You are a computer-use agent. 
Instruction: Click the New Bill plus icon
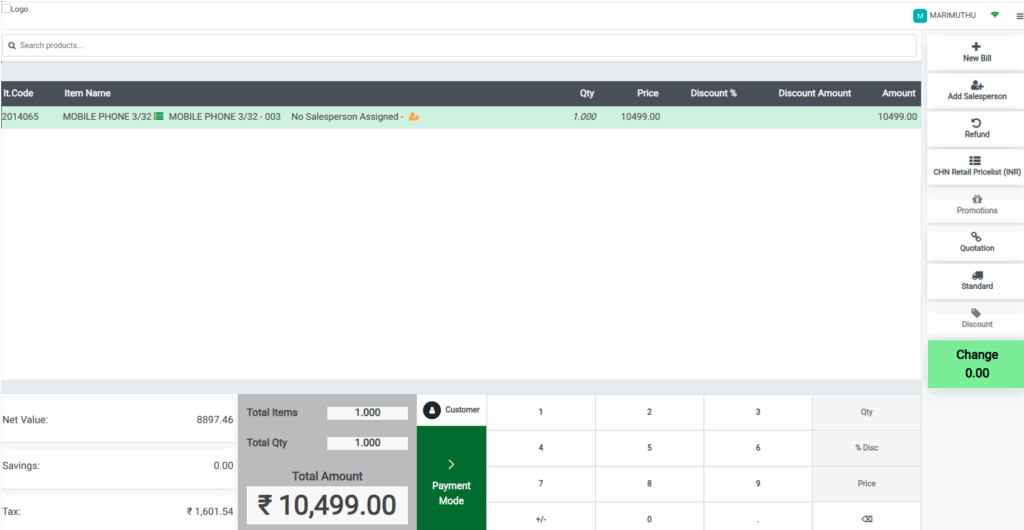click(x=976, y=46)
